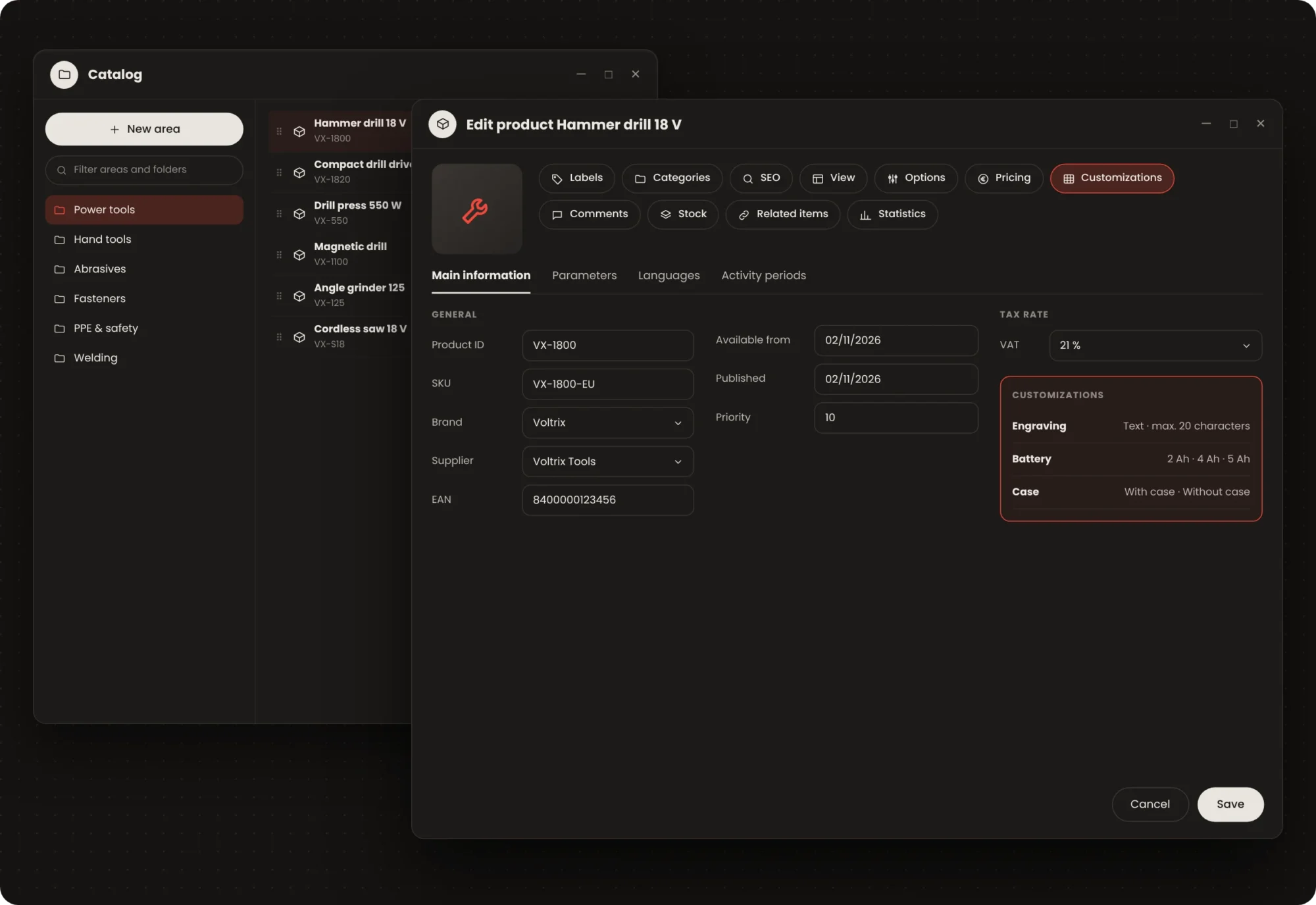
Task: Switch to the Activity periods tab
Action: coord(763,276)
